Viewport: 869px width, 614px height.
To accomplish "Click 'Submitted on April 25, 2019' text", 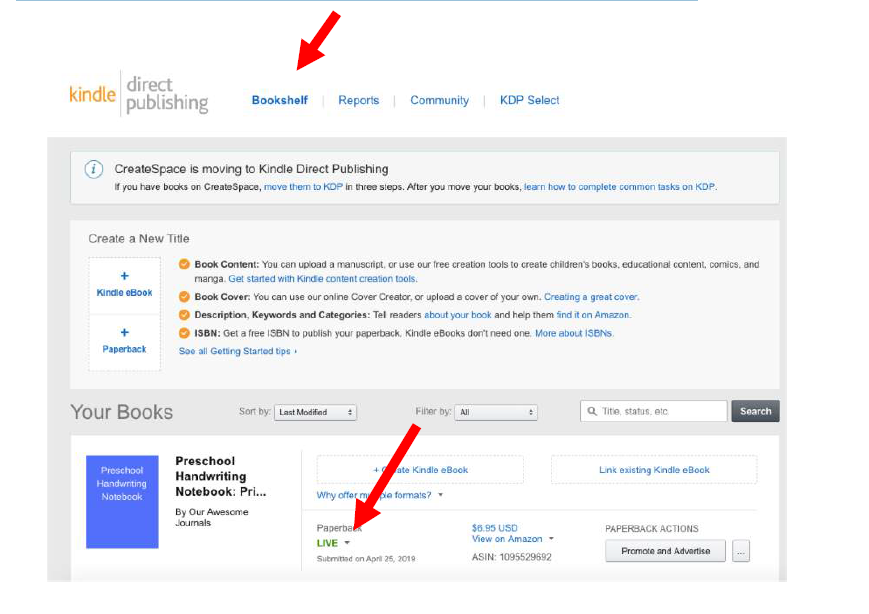I will 366,559.
